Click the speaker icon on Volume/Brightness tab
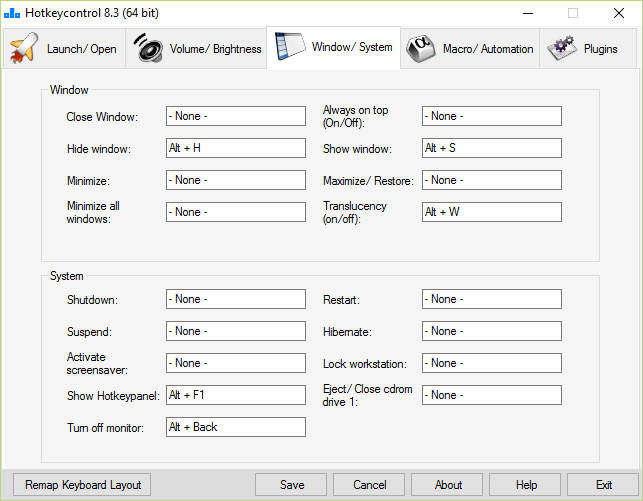This screenshot has height=501, width=643. coord(148,48)
